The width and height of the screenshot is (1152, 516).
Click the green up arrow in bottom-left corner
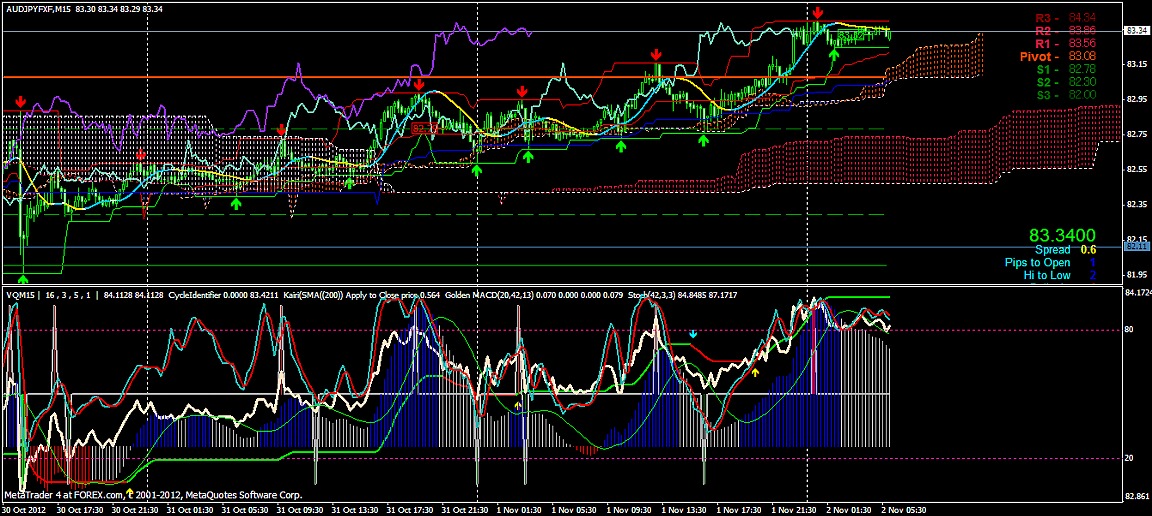tap(23, 281)
